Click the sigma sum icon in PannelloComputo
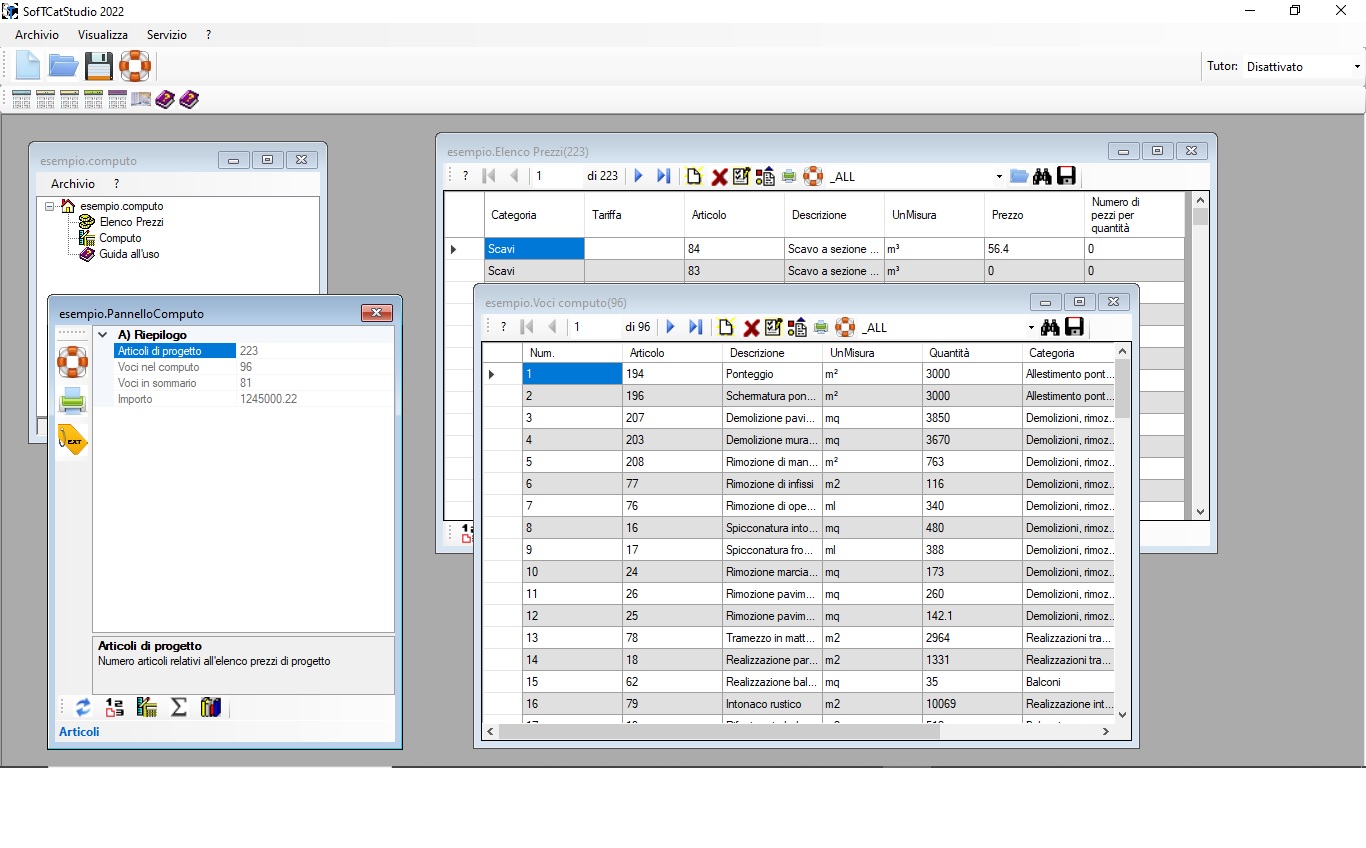This screenshot has width=1366, height=848. pyautogui.click(x=179, y=707)
